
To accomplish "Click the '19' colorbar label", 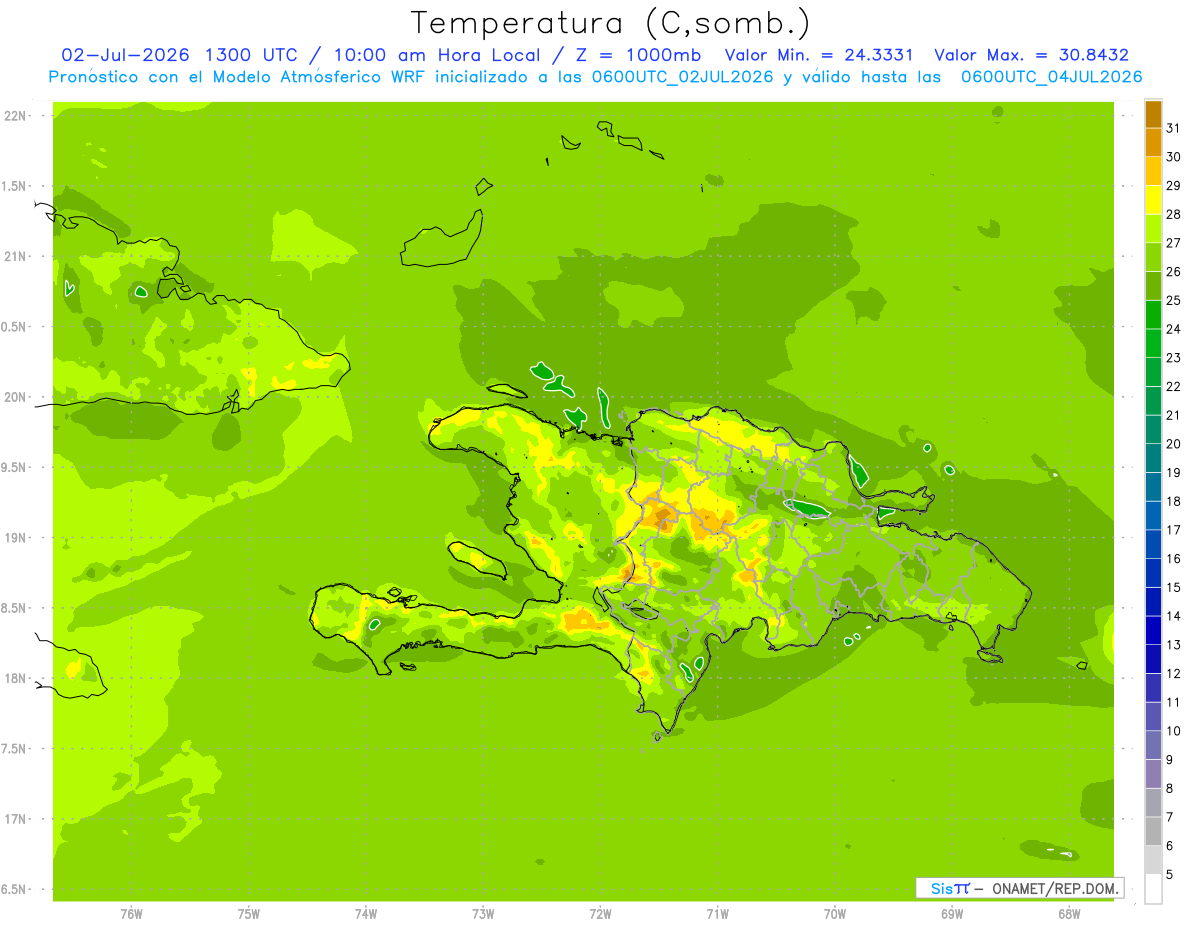I will tap(1173, 473).
